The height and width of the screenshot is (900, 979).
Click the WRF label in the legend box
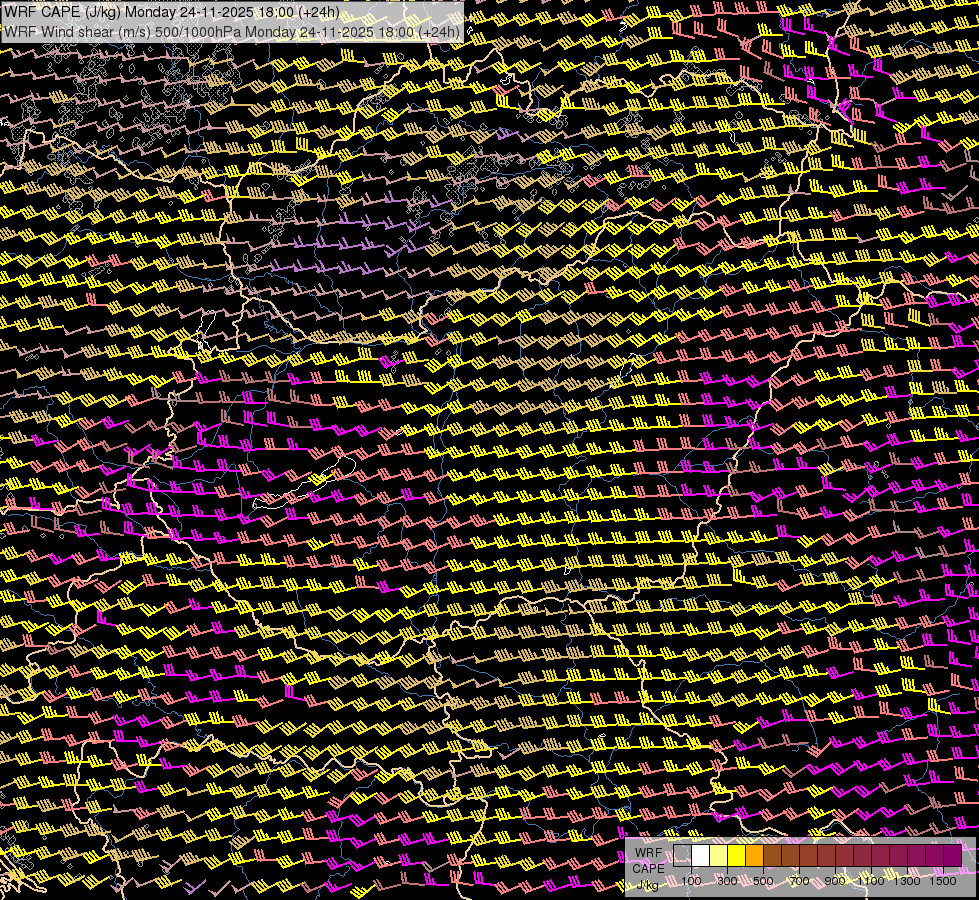click(648, 854)
